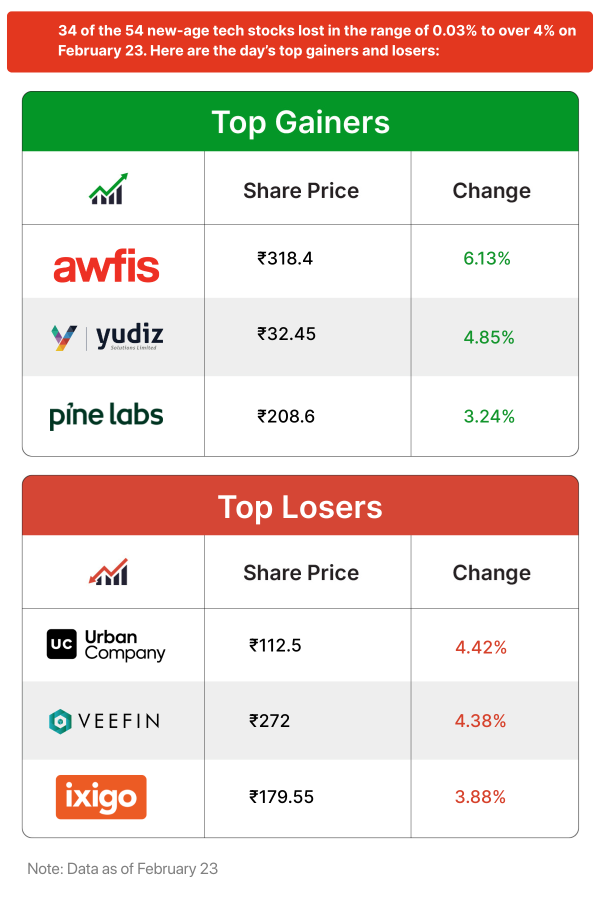The image size is (600, 904).
Task: Click the Veefin logo
Action: (x=105, y=720)
